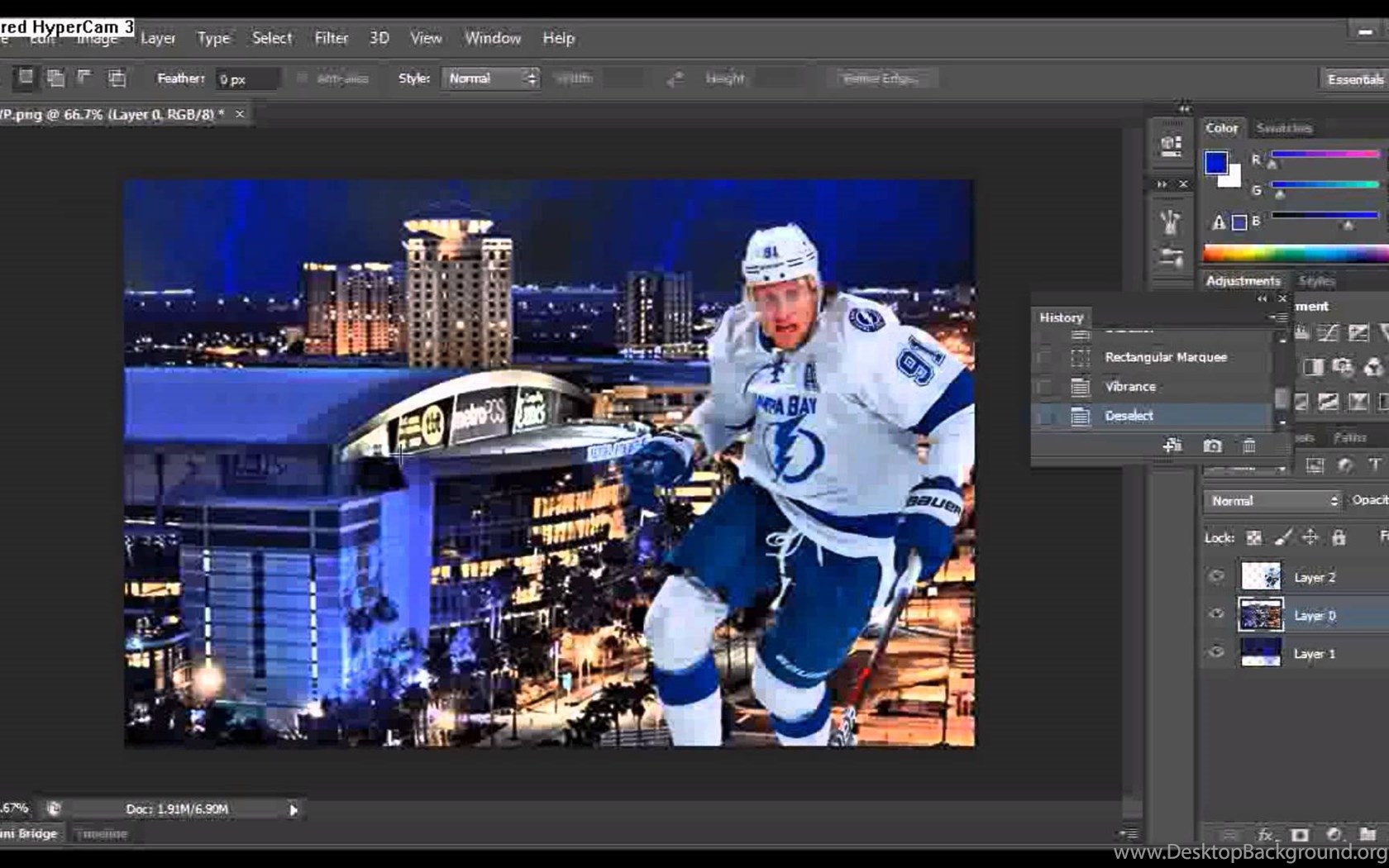The image size is (1389, 868).
Task: Set history brush source for Vibrance
Action: point(1045,386)
